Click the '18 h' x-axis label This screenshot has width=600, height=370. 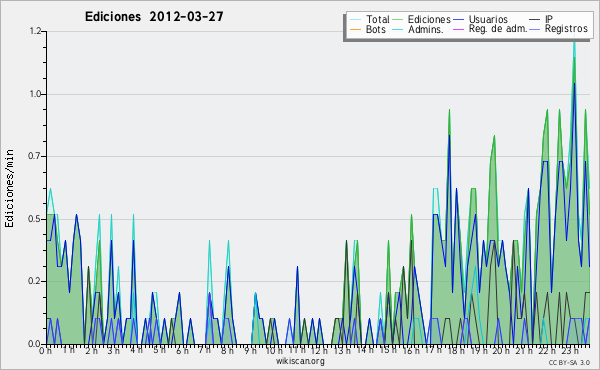tap(456, 351)
